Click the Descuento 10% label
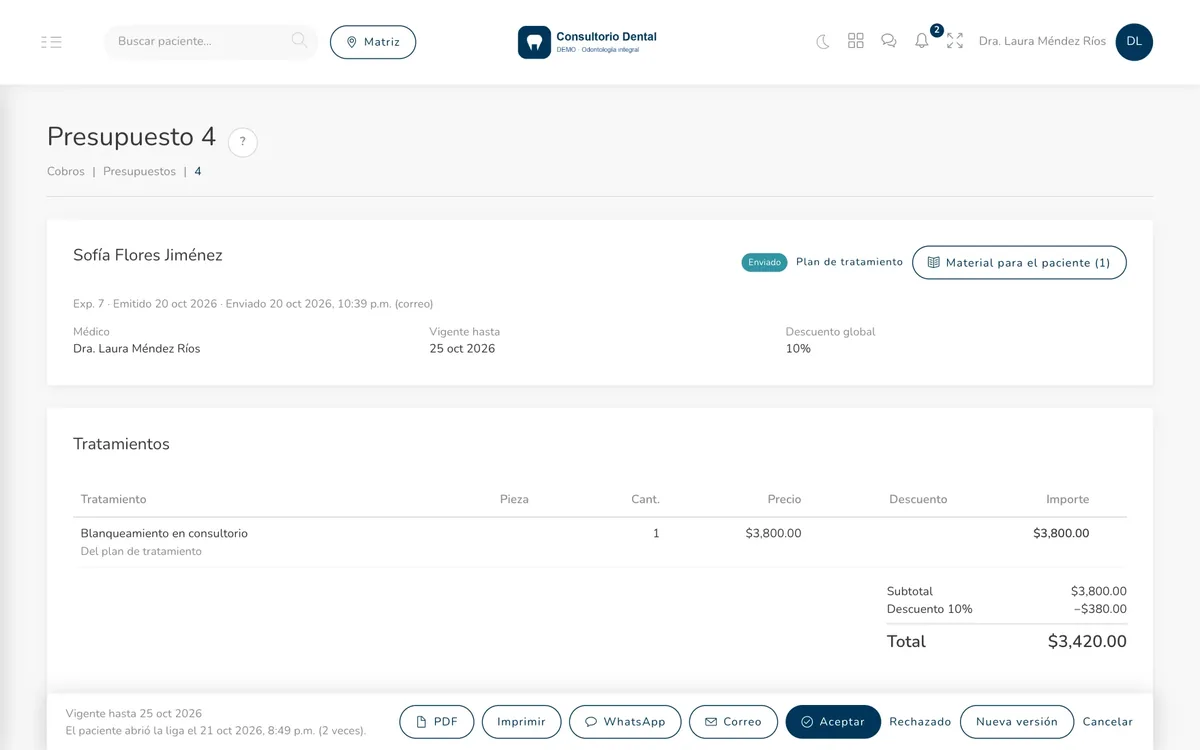This screenshot has height=750, width=1200. (930, 609)
